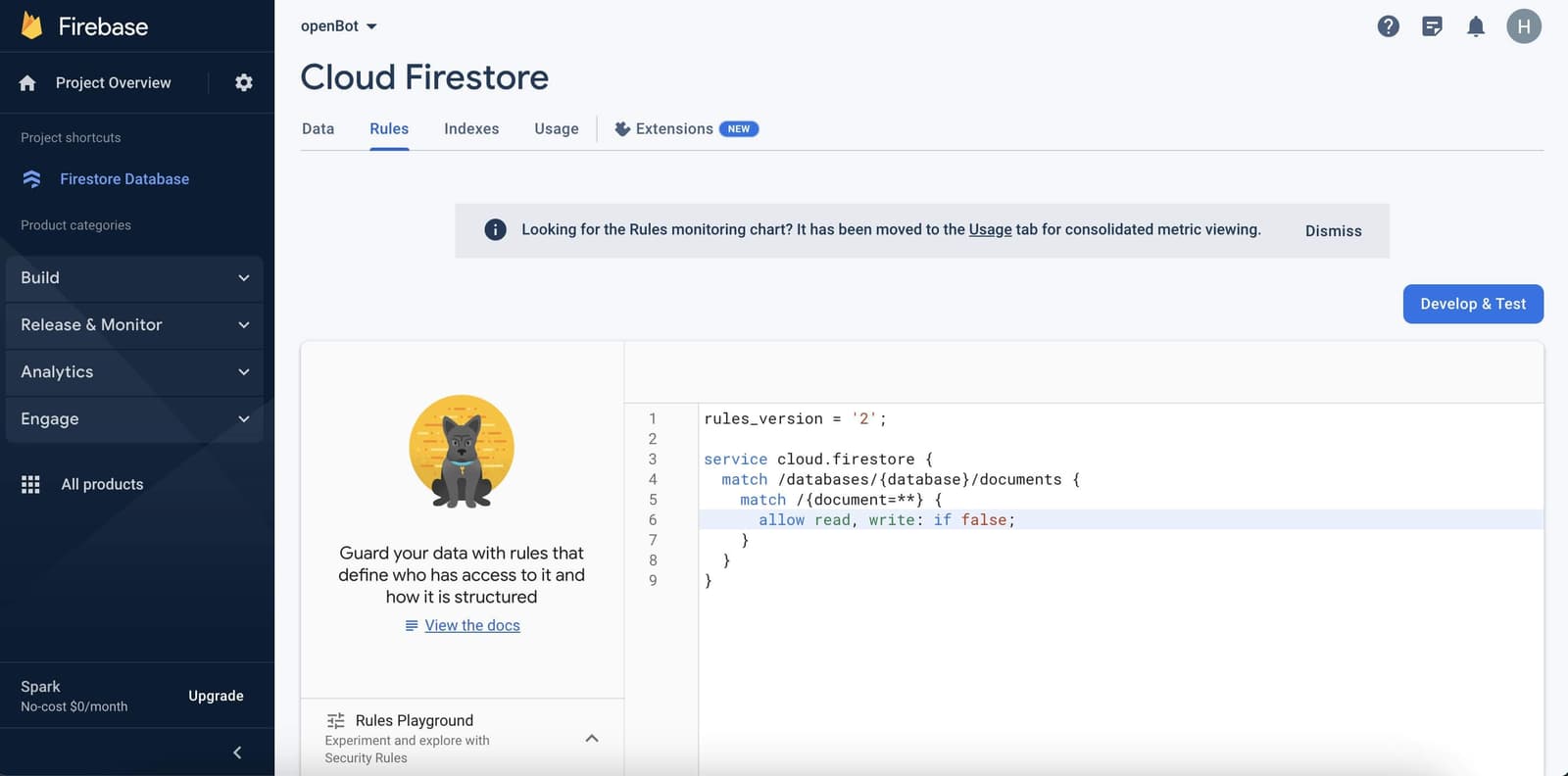
Task: Click the word 'false' in the rule
Action: click(x=984, y=520)
